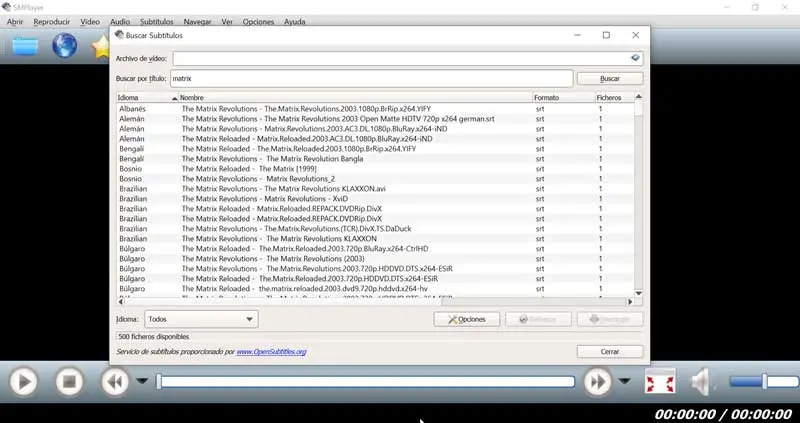Screen dimensions: 800x423
Task: Open the Ayuda menu
Action: pyautogui.click(x=294, y=22)
